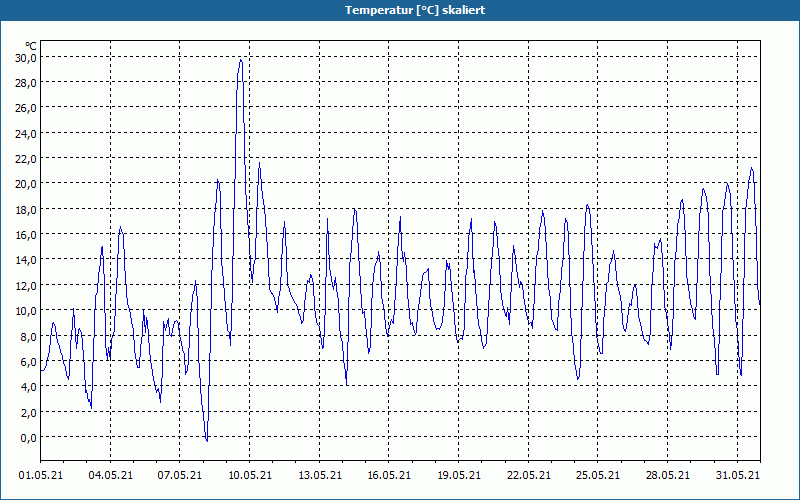This screenshot has width=800, height=500.
Task: Click the 6,0 axis value
Action: [x=28, y=362]
